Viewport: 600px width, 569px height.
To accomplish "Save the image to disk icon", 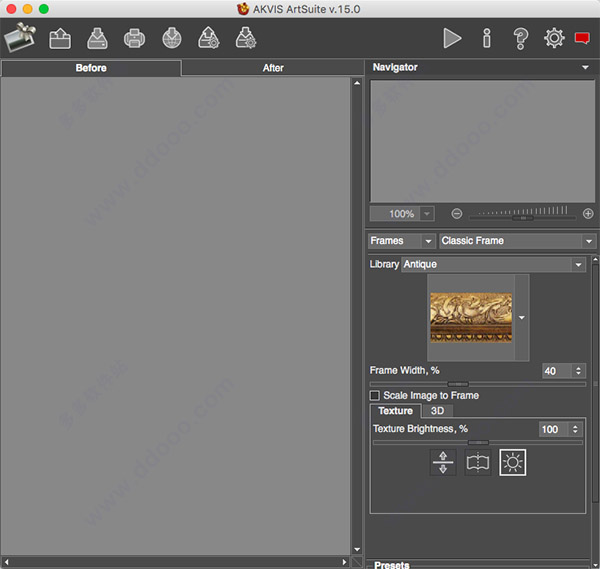I will coord(97,38).
